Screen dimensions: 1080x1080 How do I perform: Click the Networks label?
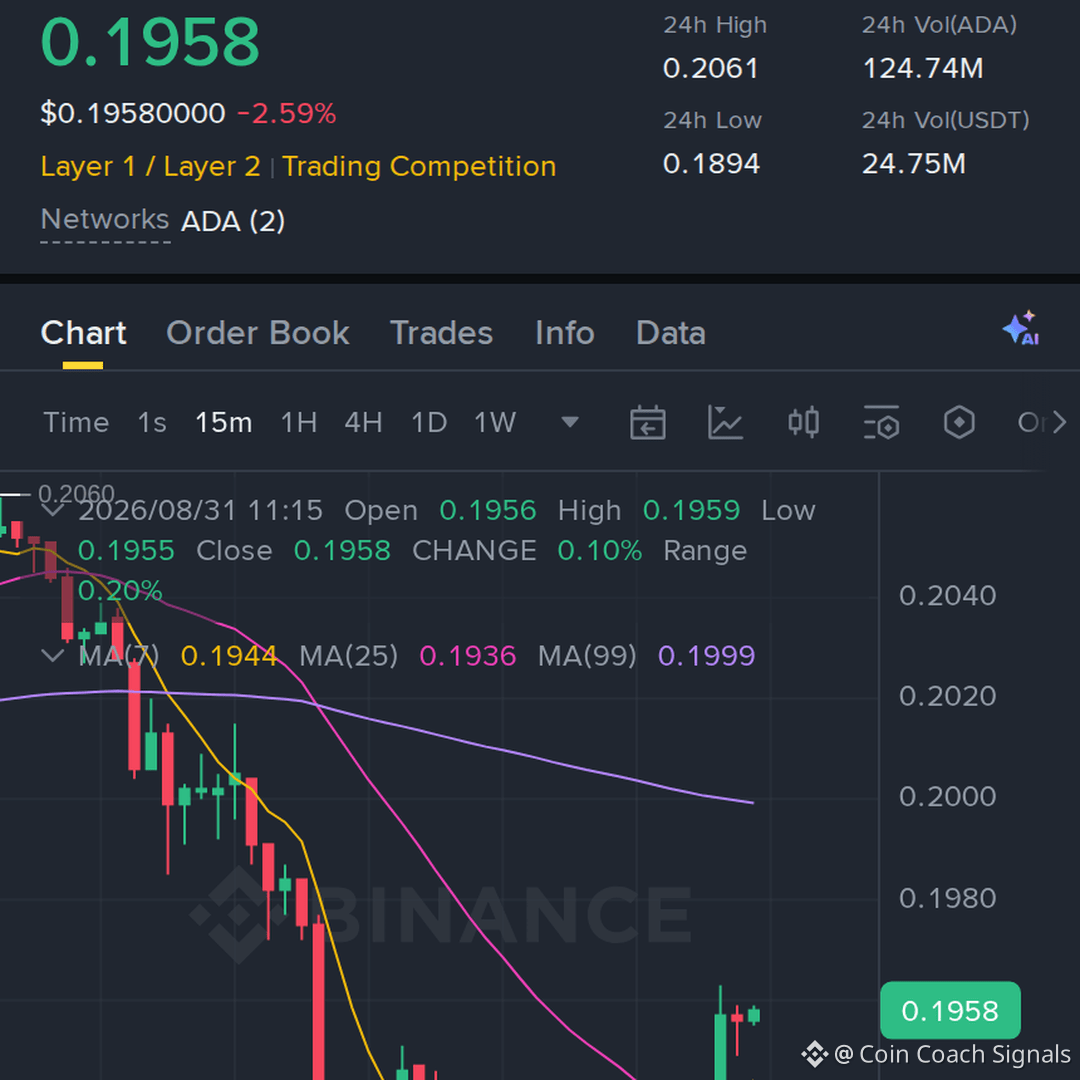click(105, 220)
